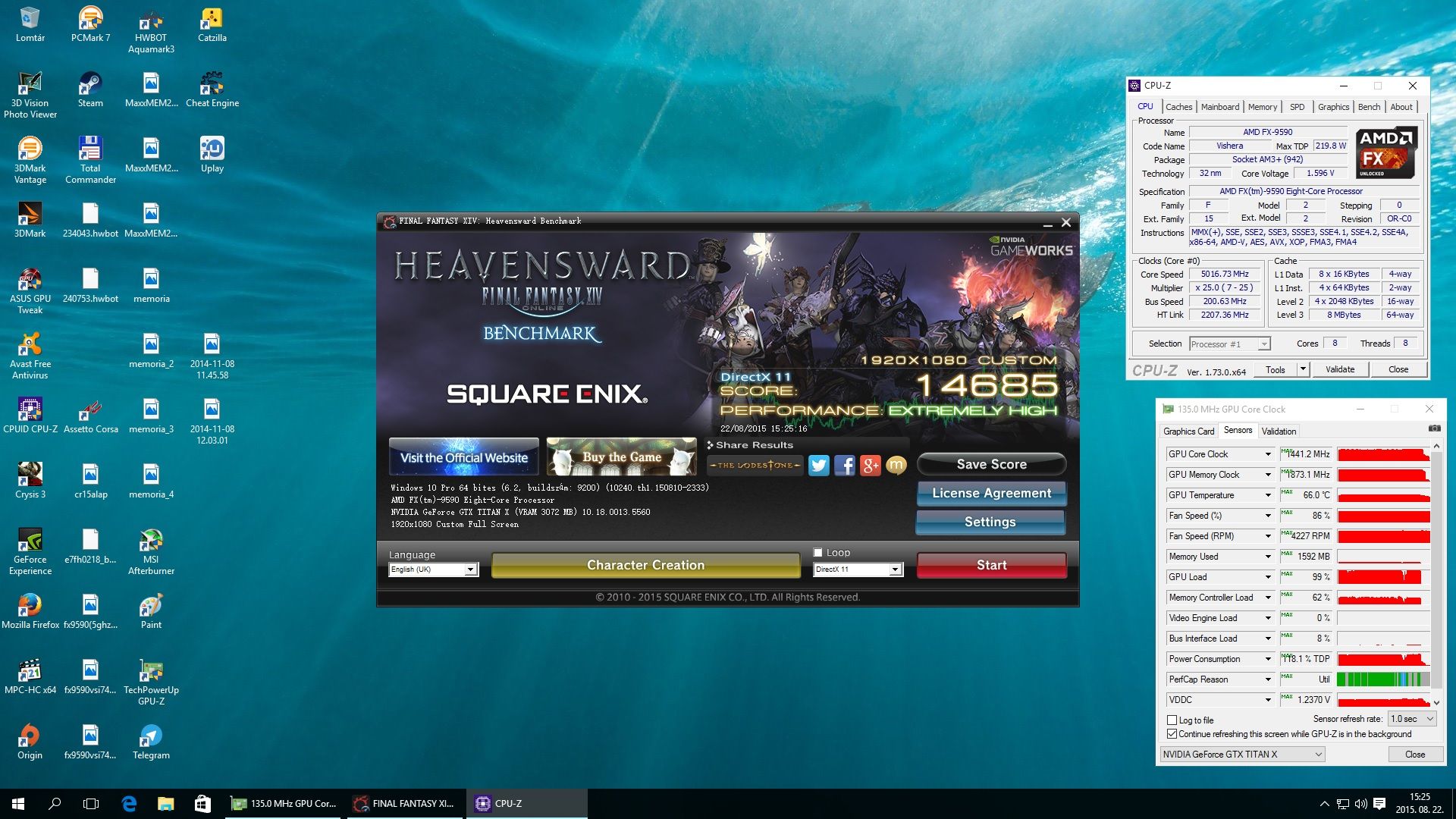Open Crysis 3 desktop shortcut

click(x=30, y=481)
